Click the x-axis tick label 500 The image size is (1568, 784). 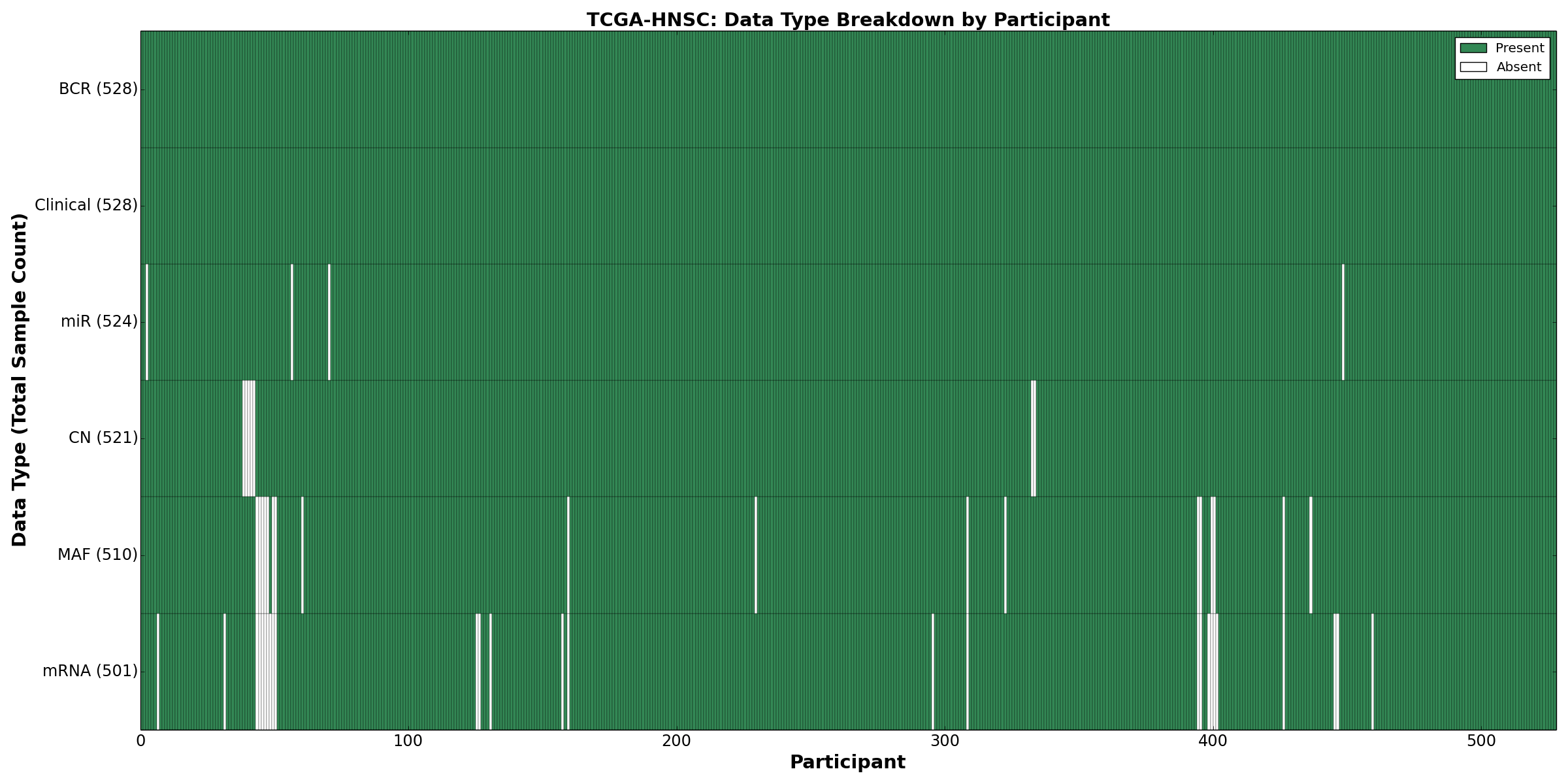coord(1480,742)
